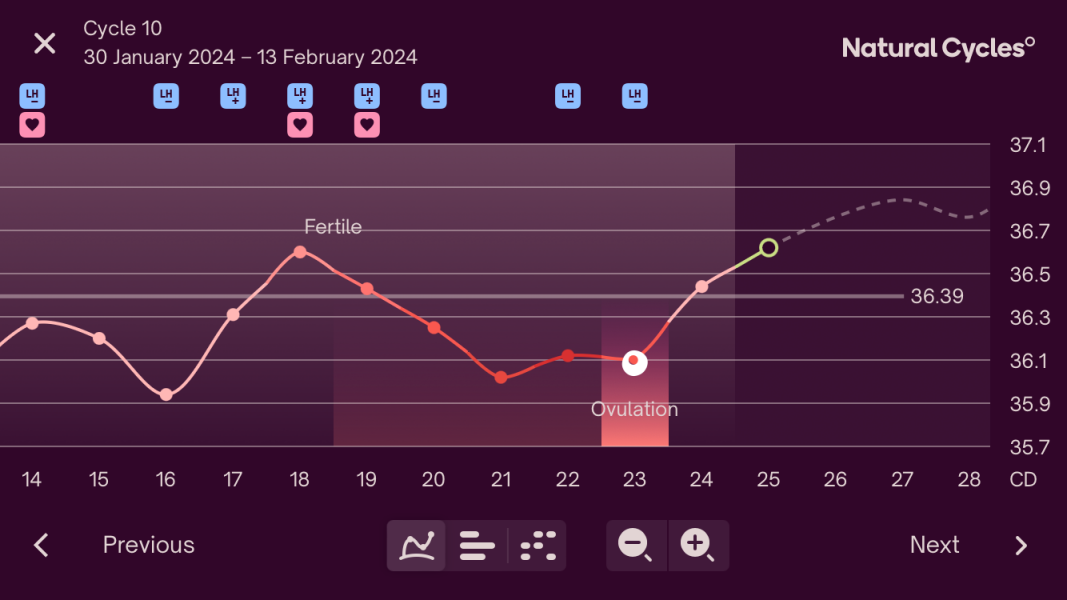Tap the heart icon on day 18
Screen dimensions: 1067x600
pos(300,125)
